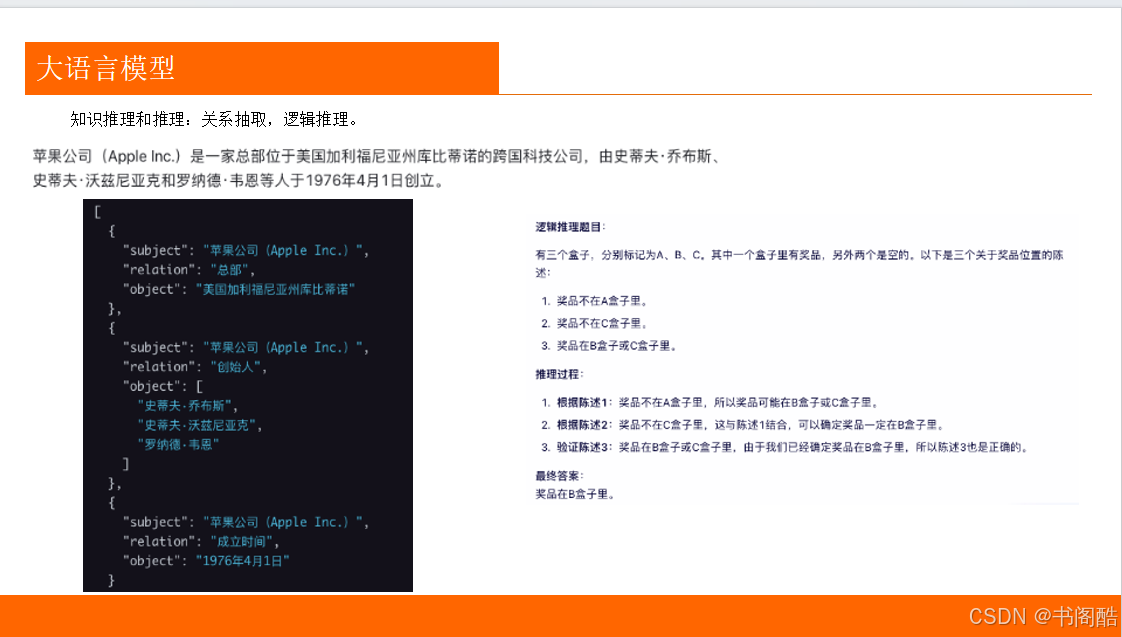Click the final answer 奖品在B盒子里。
The height and width of the screenshot is (637, 1122).
575,494
